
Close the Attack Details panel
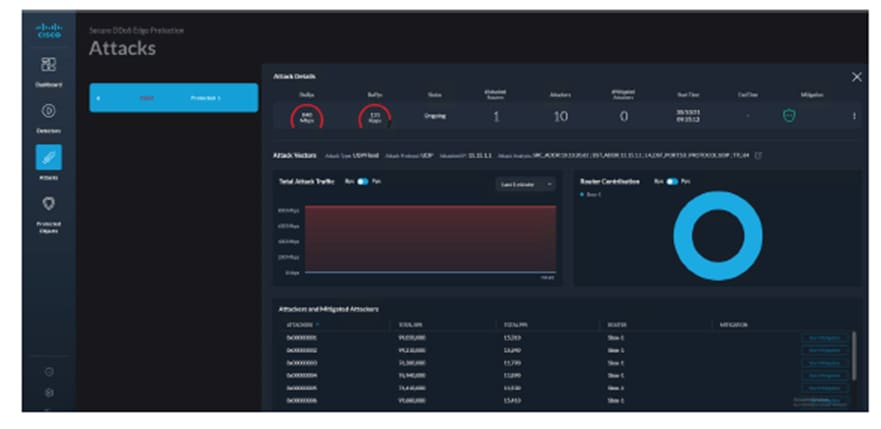(x=856, y=77)
